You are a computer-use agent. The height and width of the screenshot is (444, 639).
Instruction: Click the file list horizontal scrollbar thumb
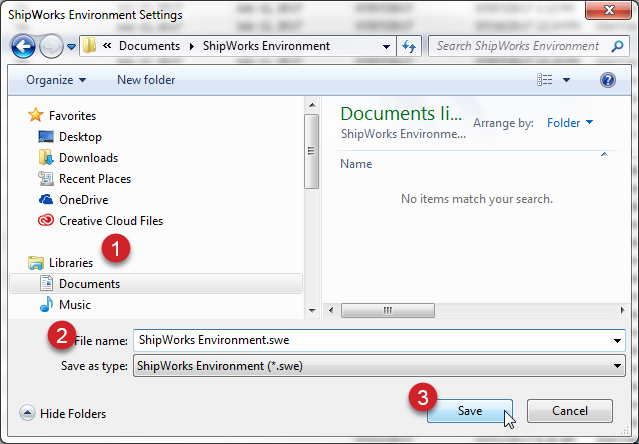(388, 310)
